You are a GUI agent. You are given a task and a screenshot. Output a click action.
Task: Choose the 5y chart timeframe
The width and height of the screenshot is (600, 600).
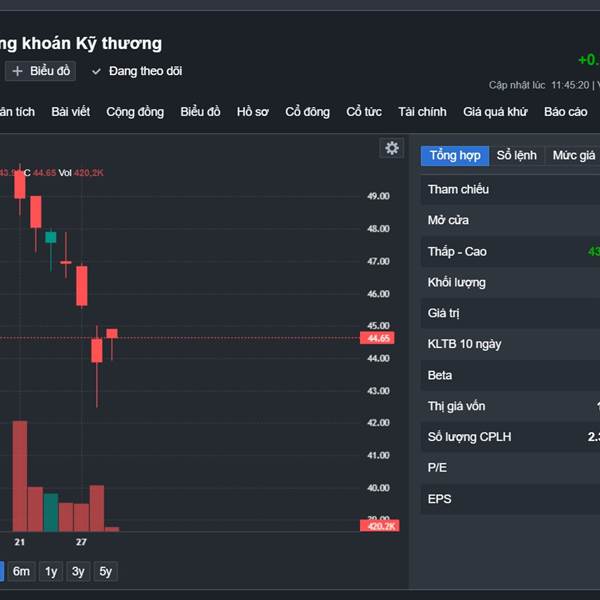[105, 571]
